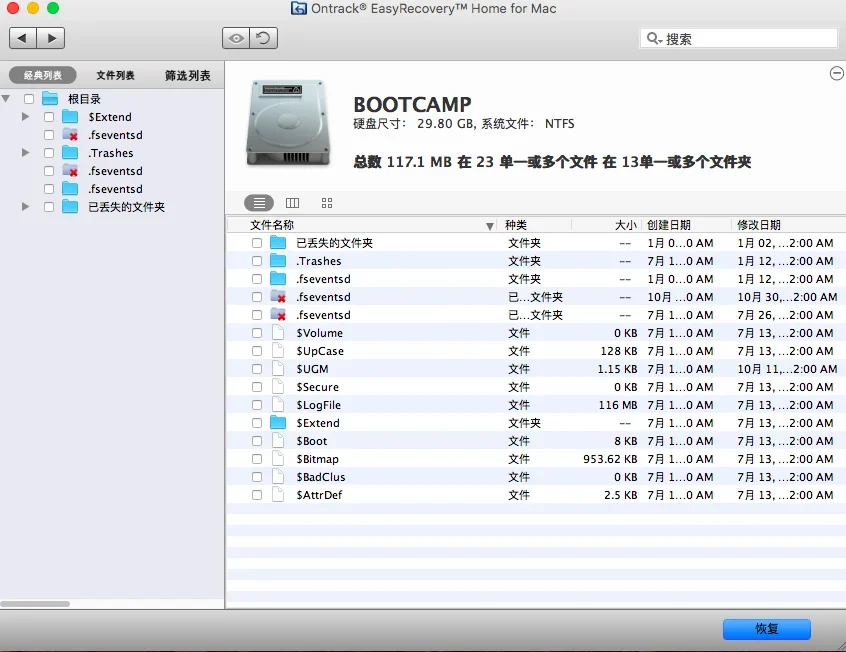This screenshot has width=846, height=652.
Task: Check the $AttrDef checkbox in the file list
Action: pos(257,495)
